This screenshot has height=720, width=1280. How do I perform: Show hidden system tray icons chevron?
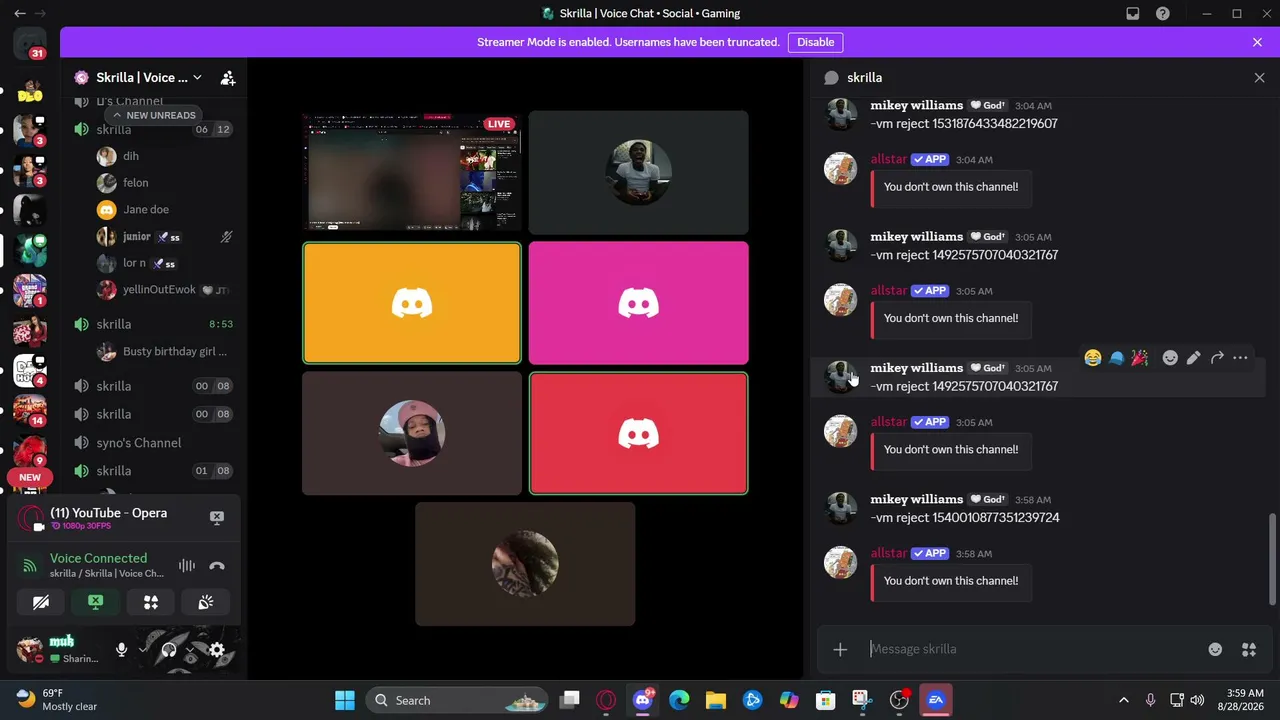1123,700
